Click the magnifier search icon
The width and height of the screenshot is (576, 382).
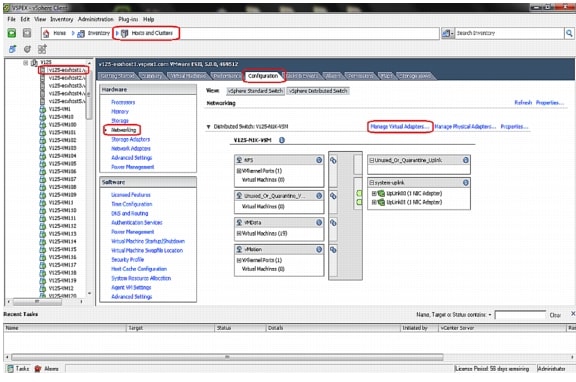pyautogui.click(x=569, y=33)
